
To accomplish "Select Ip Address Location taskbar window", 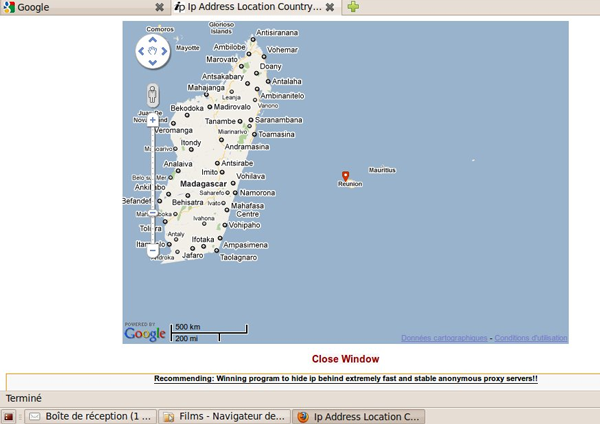I will (359, 416).
